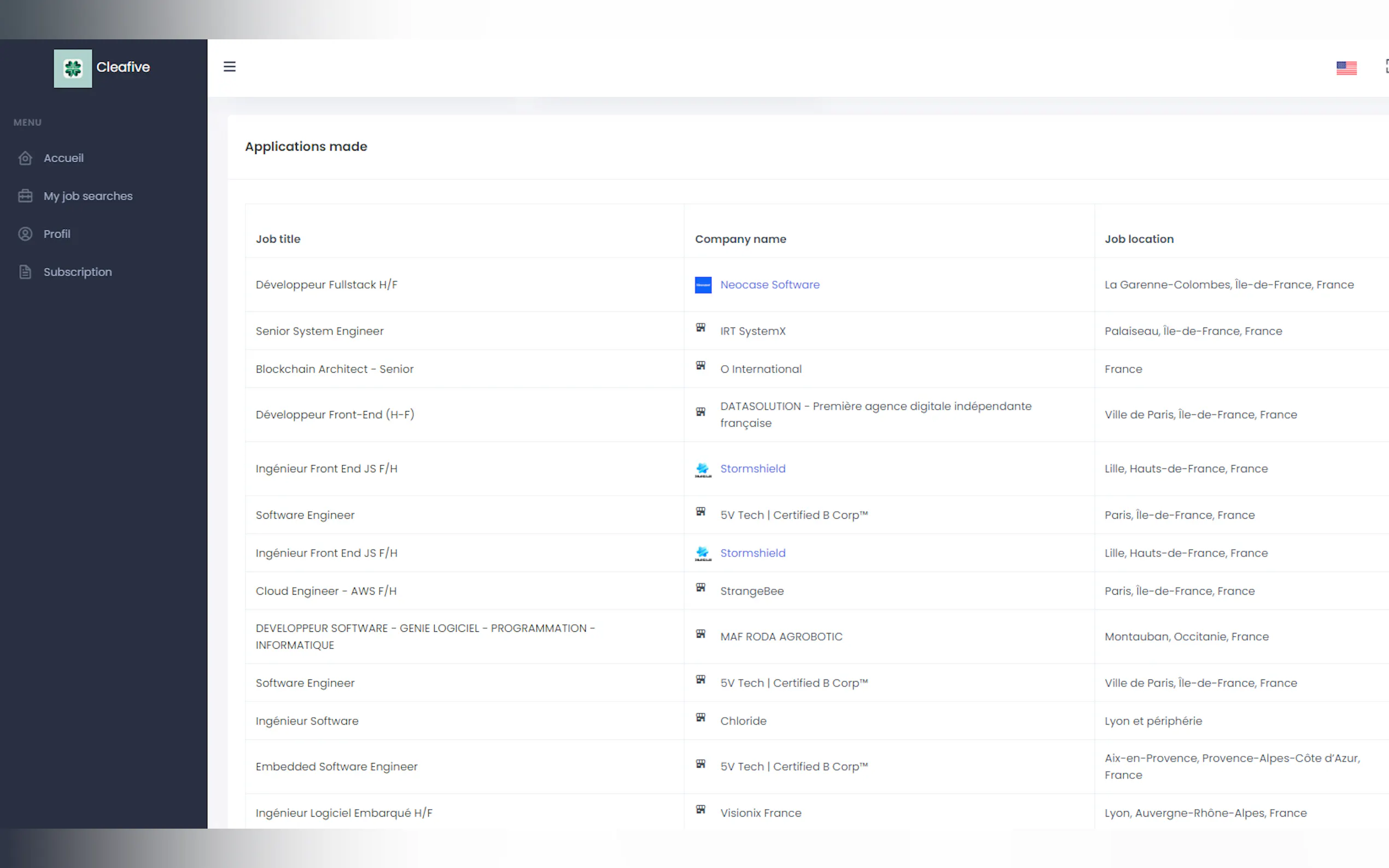
Task: Open the Subscription menu entry
Action: tap(78, 272)
